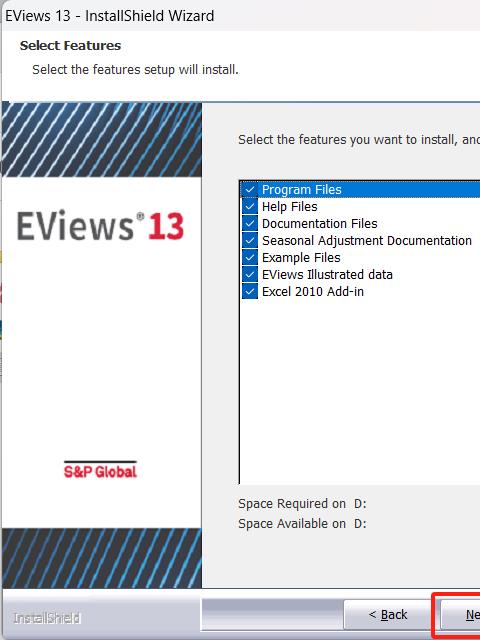Uncheck the Excel 2010 Add-in checkbox
Viewport: 480px width, 640px height.
[249, 292]
